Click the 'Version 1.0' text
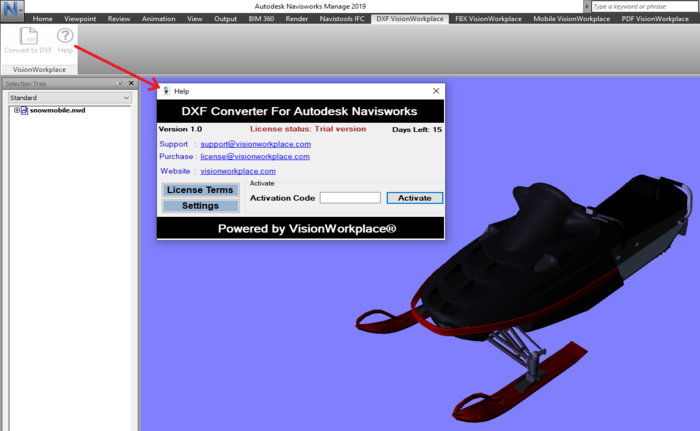The width and height of the screenshot is (700, 431). coord(180,129)
